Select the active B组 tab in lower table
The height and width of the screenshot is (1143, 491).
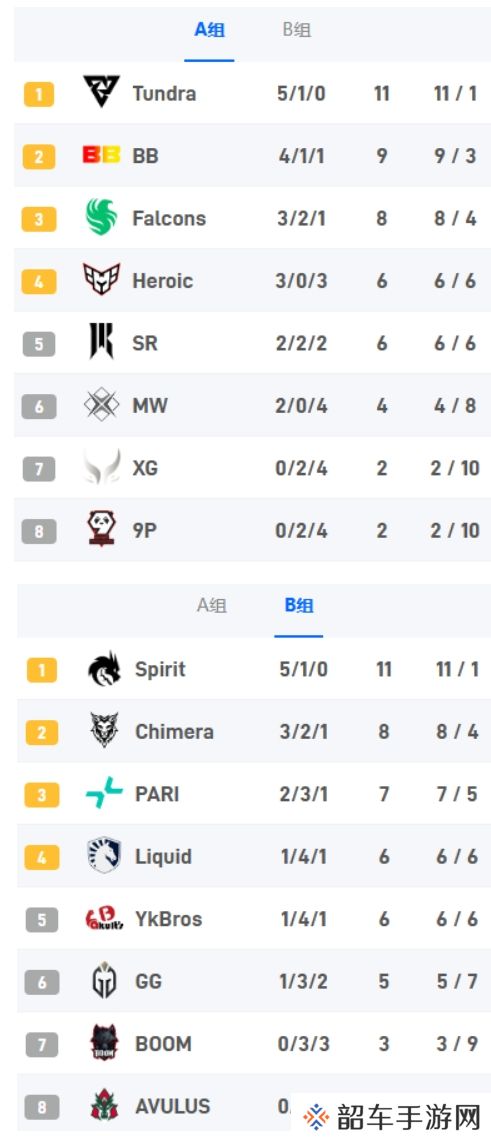tap(299, 606)
